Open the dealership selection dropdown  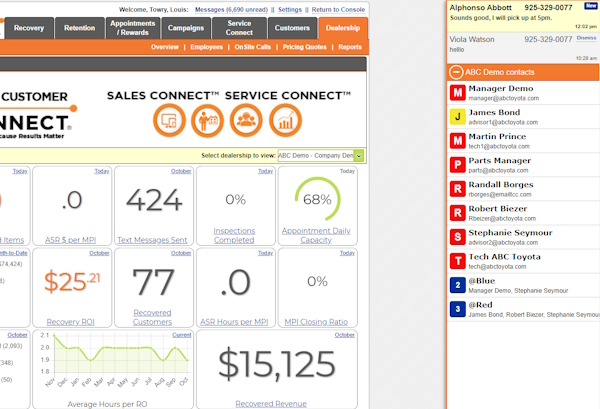pos(359,156)
